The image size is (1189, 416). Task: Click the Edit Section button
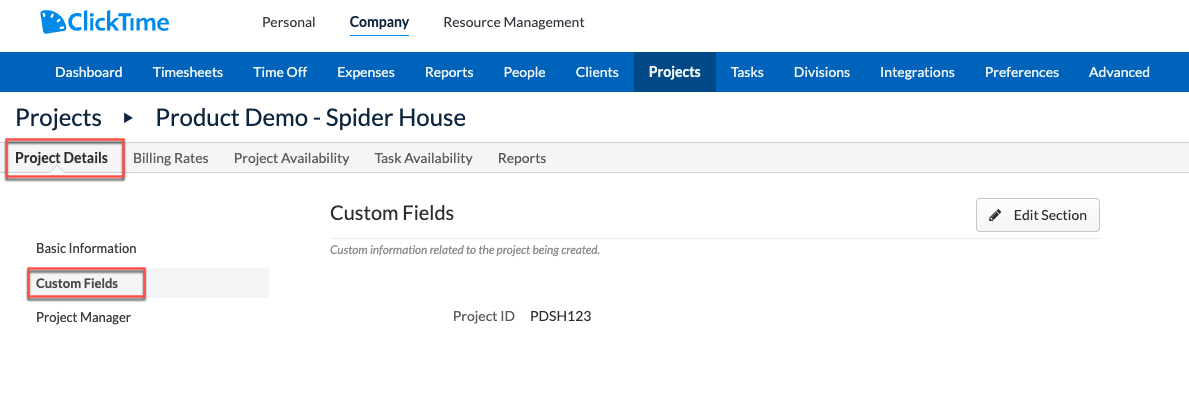[x=1037, y=215]
